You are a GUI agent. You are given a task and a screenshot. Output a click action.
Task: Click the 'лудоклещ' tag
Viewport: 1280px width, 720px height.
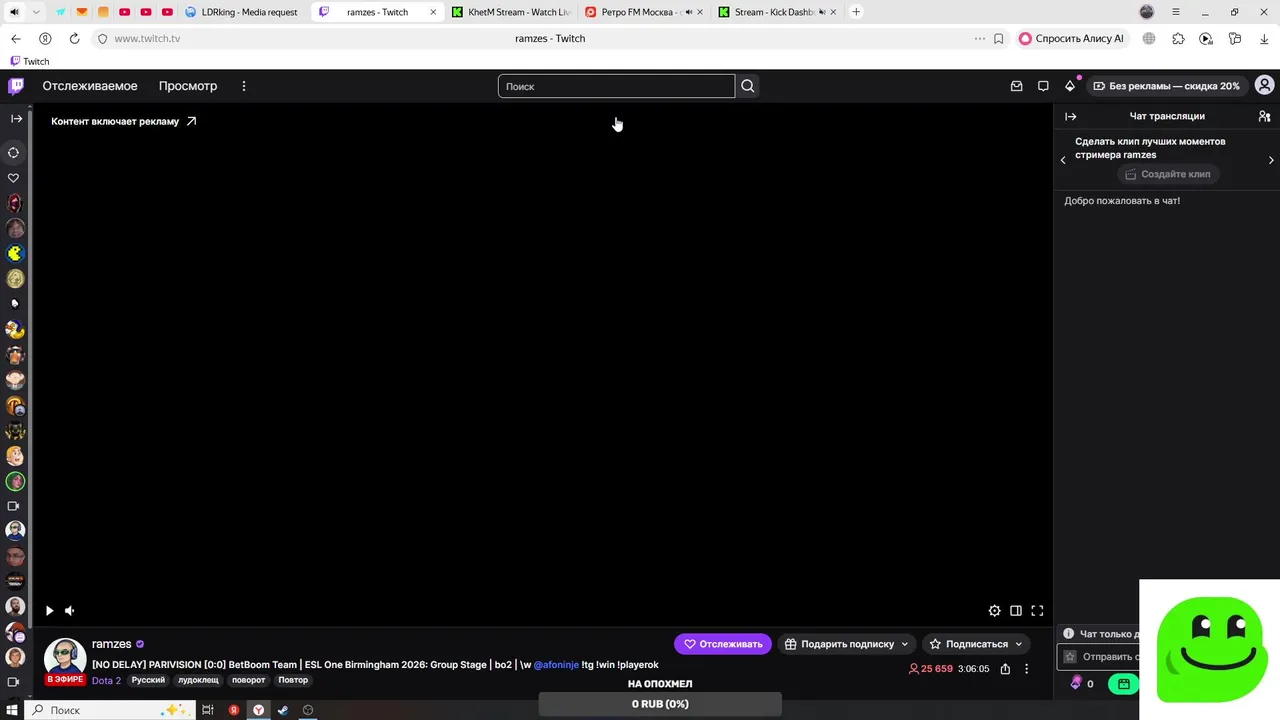[x=198, y=681]
